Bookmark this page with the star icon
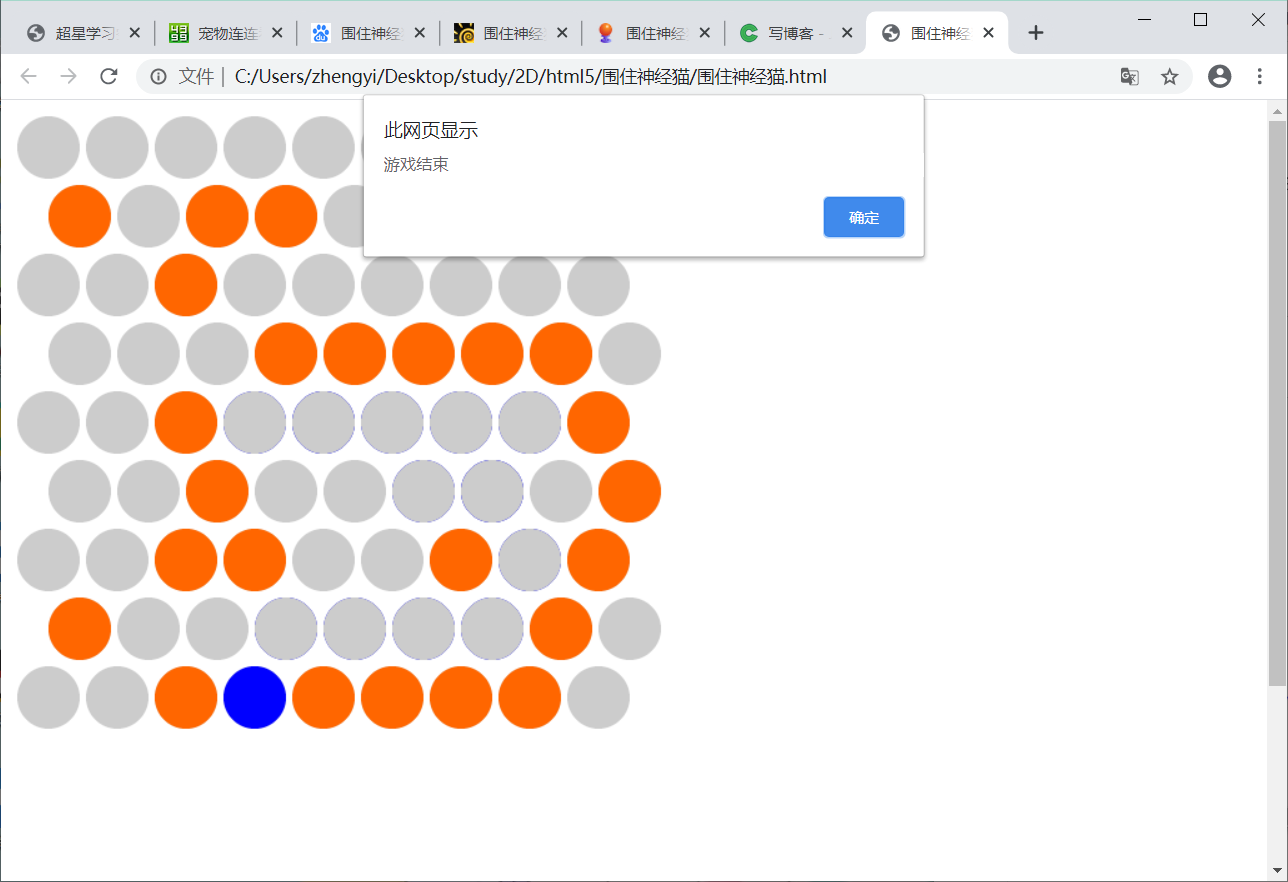1288x882 pixels. coord(1169,76)
